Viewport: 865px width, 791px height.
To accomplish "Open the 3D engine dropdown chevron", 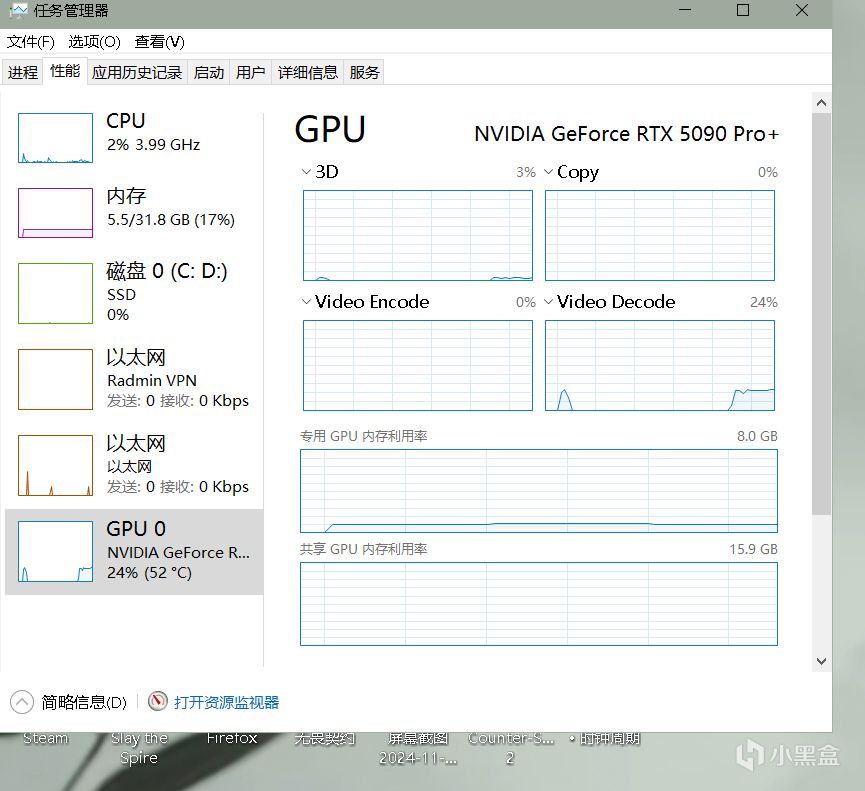I will pos(306,172).
